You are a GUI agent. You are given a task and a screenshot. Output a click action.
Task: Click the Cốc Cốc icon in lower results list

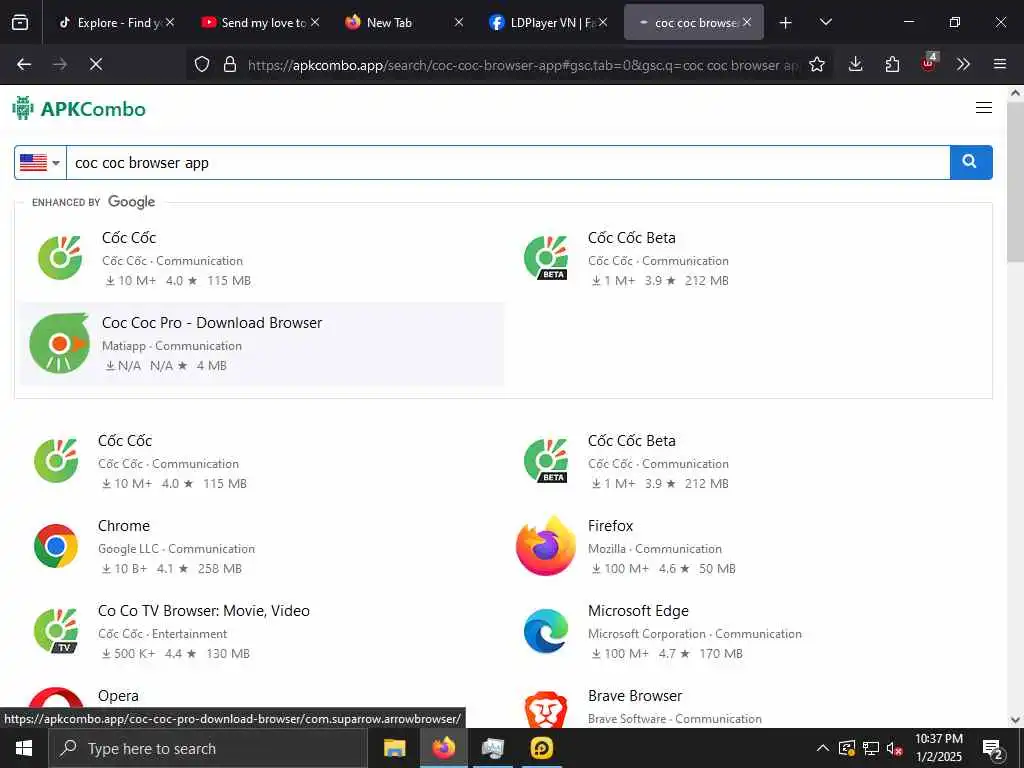[56, 460]
